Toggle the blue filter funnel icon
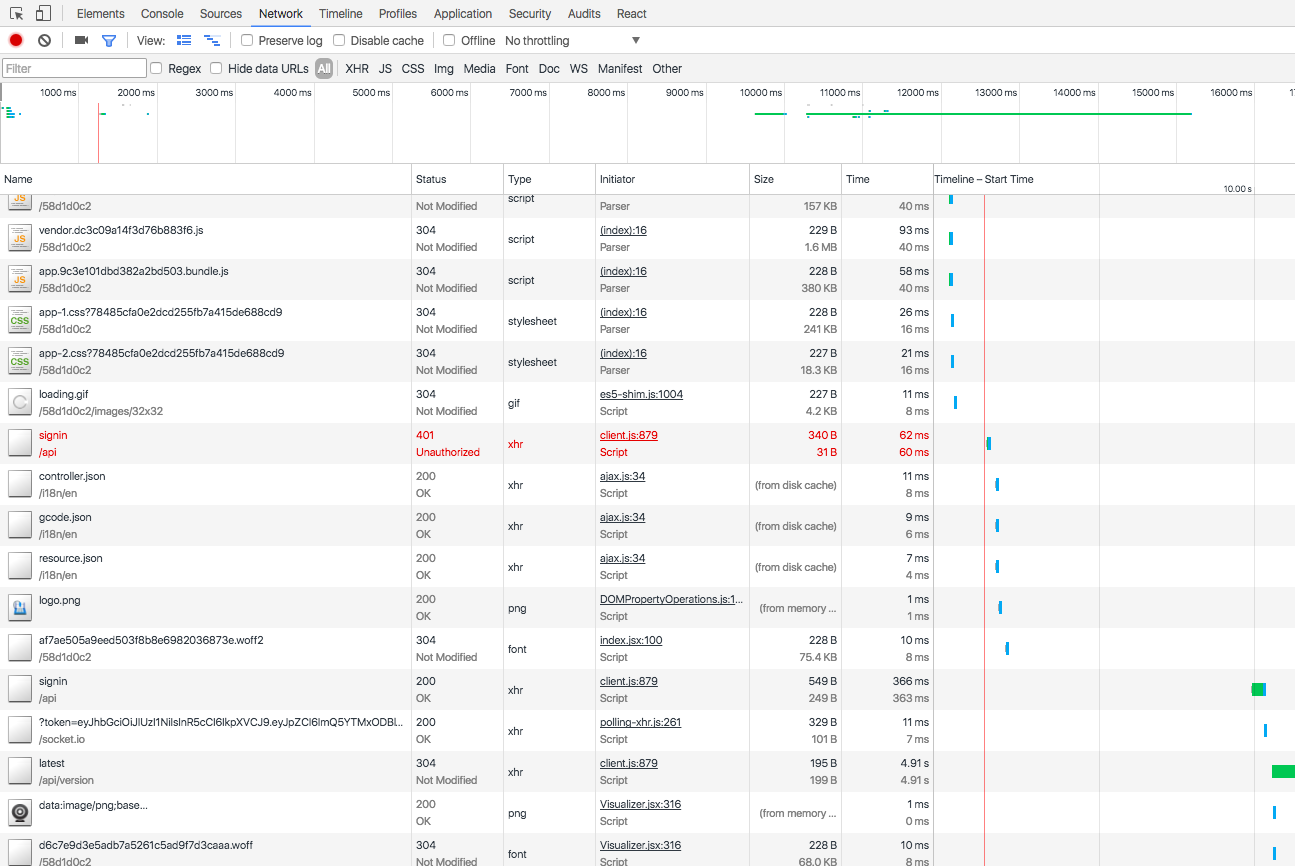The height and width of the screenshot is (866, 1295). [x=109, y=41]
